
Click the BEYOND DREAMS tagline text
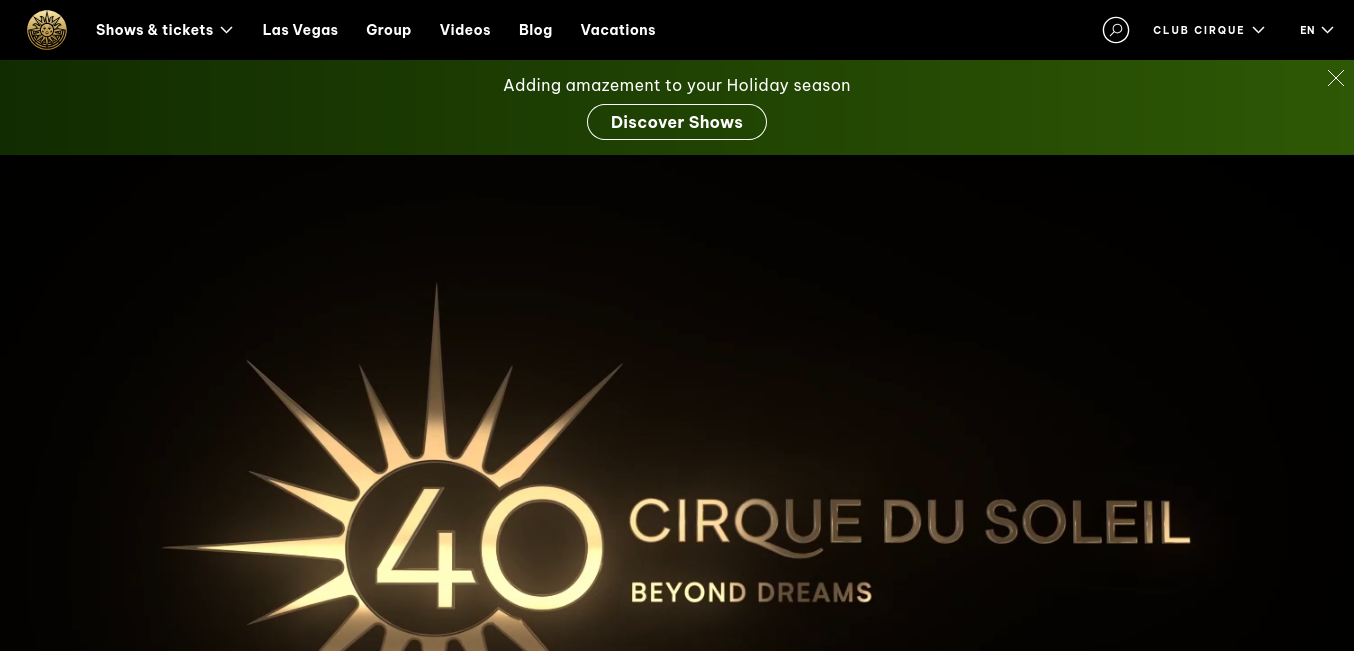751,593
